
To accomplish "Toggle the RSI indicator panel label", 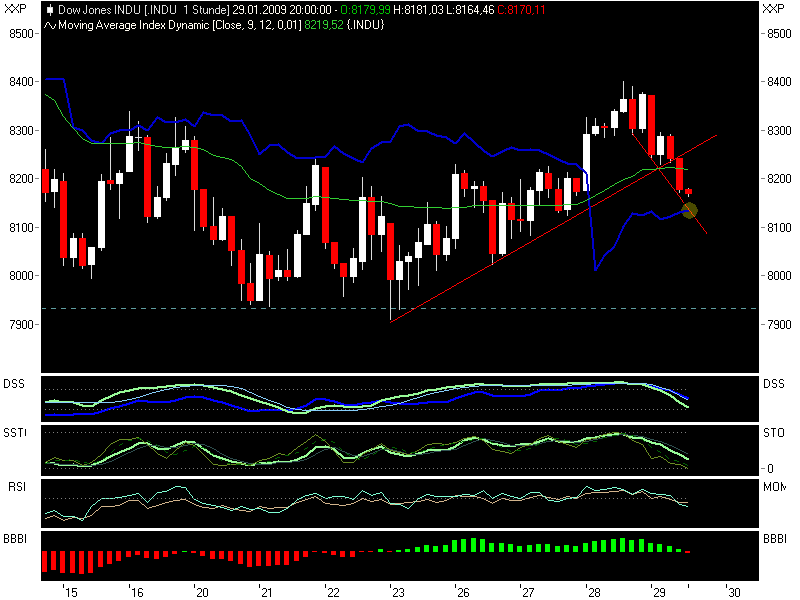I will point(15,488).
